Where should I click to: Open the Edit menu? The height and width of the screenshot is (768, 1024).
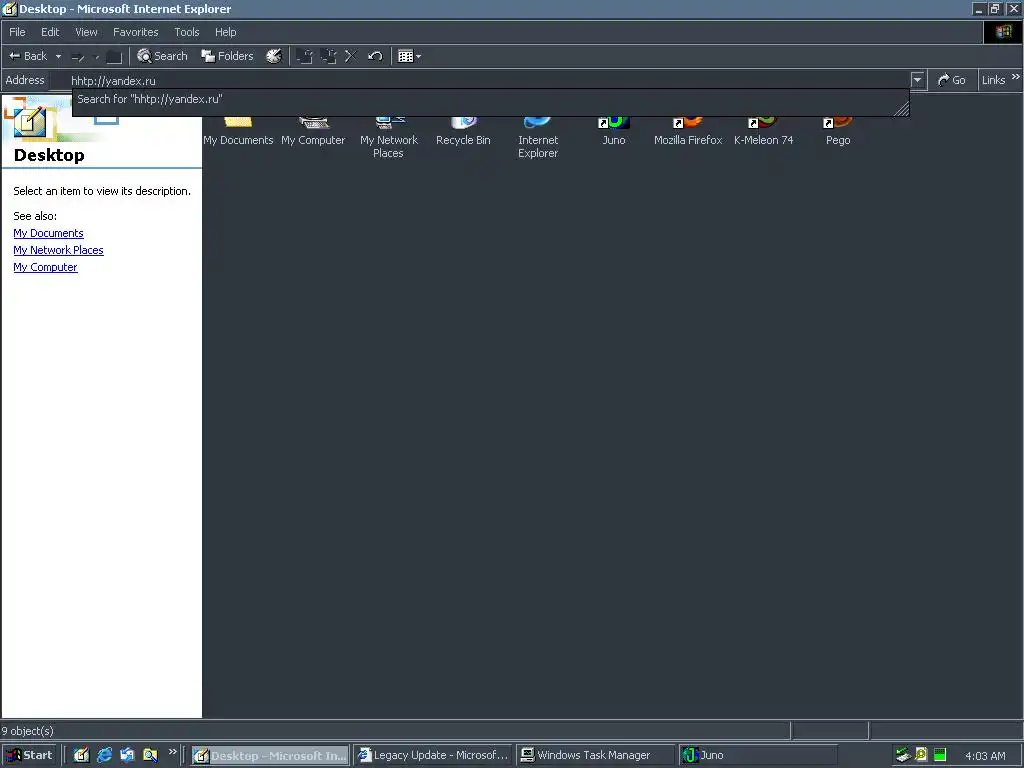(50, 32)
